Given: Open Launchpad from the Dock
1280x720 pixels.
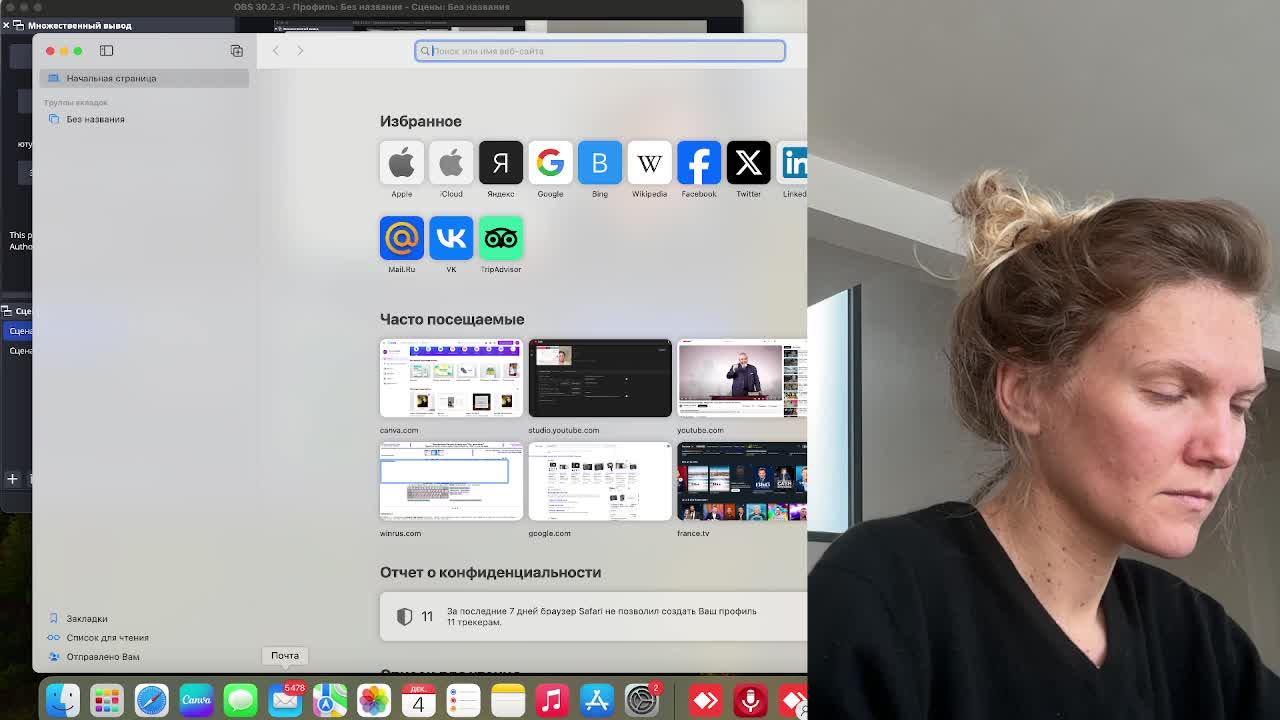Looking at the screenshot, I should pos(107,700).
